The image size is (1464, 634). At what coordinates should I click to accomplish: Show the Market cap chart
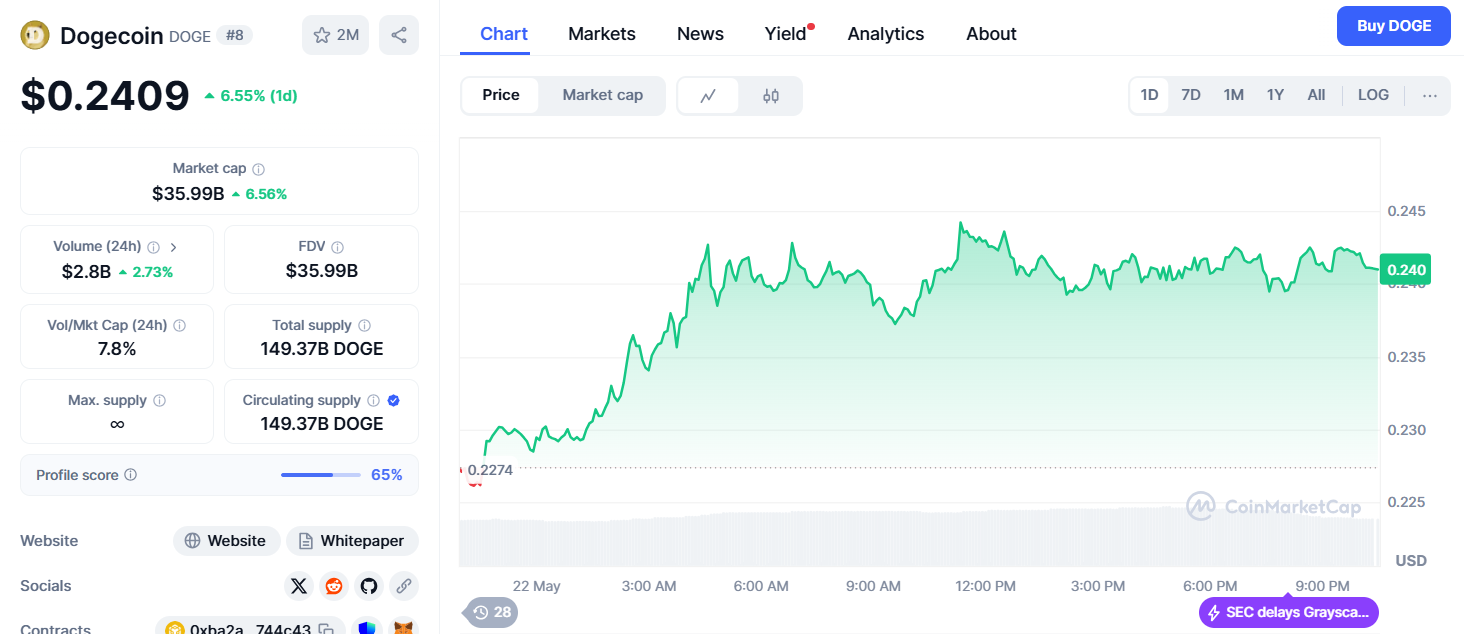click(x=602, y=96)
